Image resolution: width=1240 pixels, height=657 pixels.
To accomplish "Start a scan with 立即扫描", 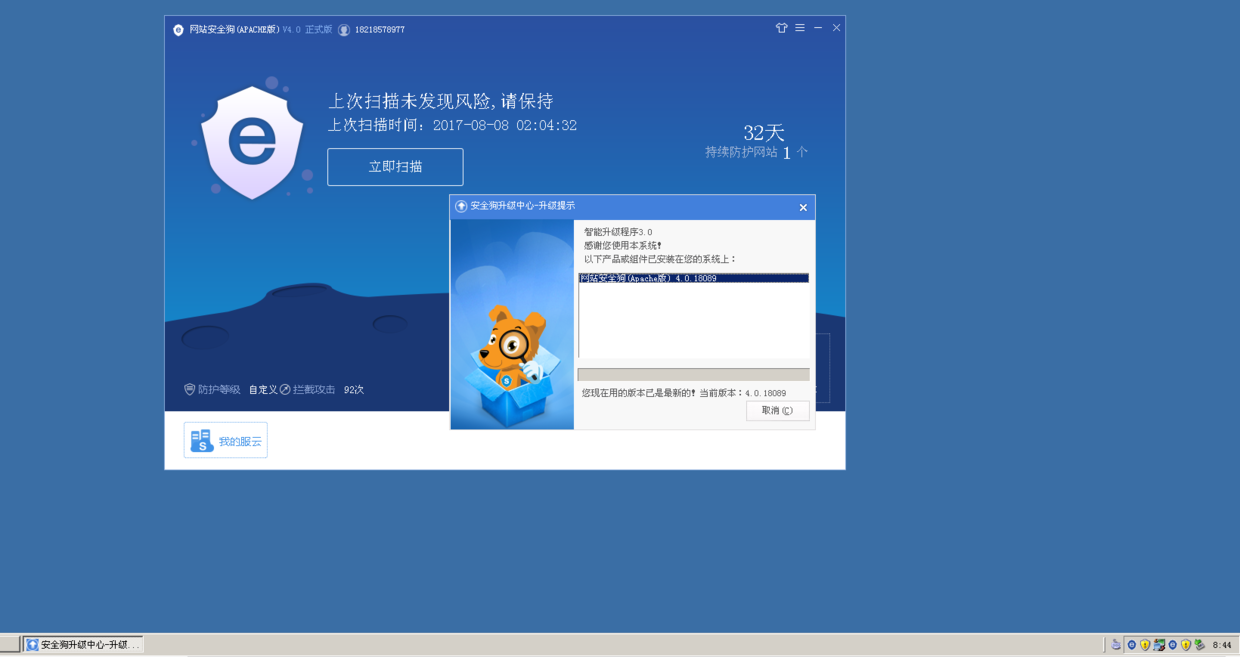I will coord(395,167).
